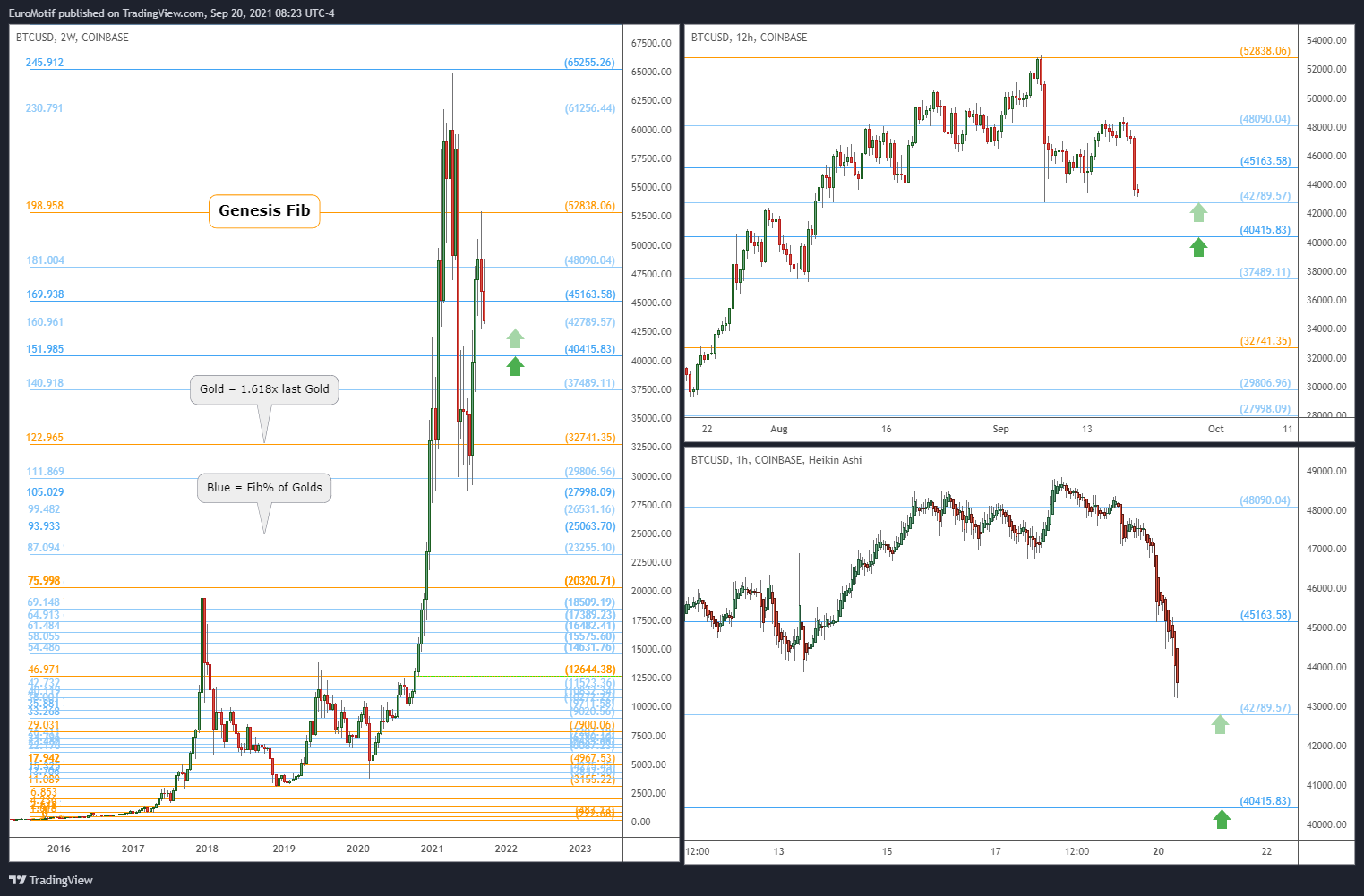Viewport: 1364px width, 896px height.
Task: Click the (40415.83) label in 1h chart
Action: (1265, 801)
